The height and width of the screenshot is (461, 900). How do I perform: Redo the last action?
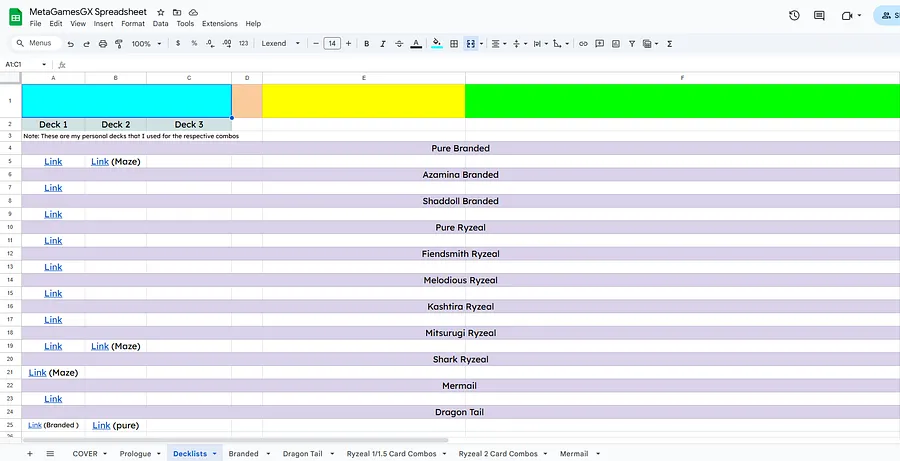87,44
